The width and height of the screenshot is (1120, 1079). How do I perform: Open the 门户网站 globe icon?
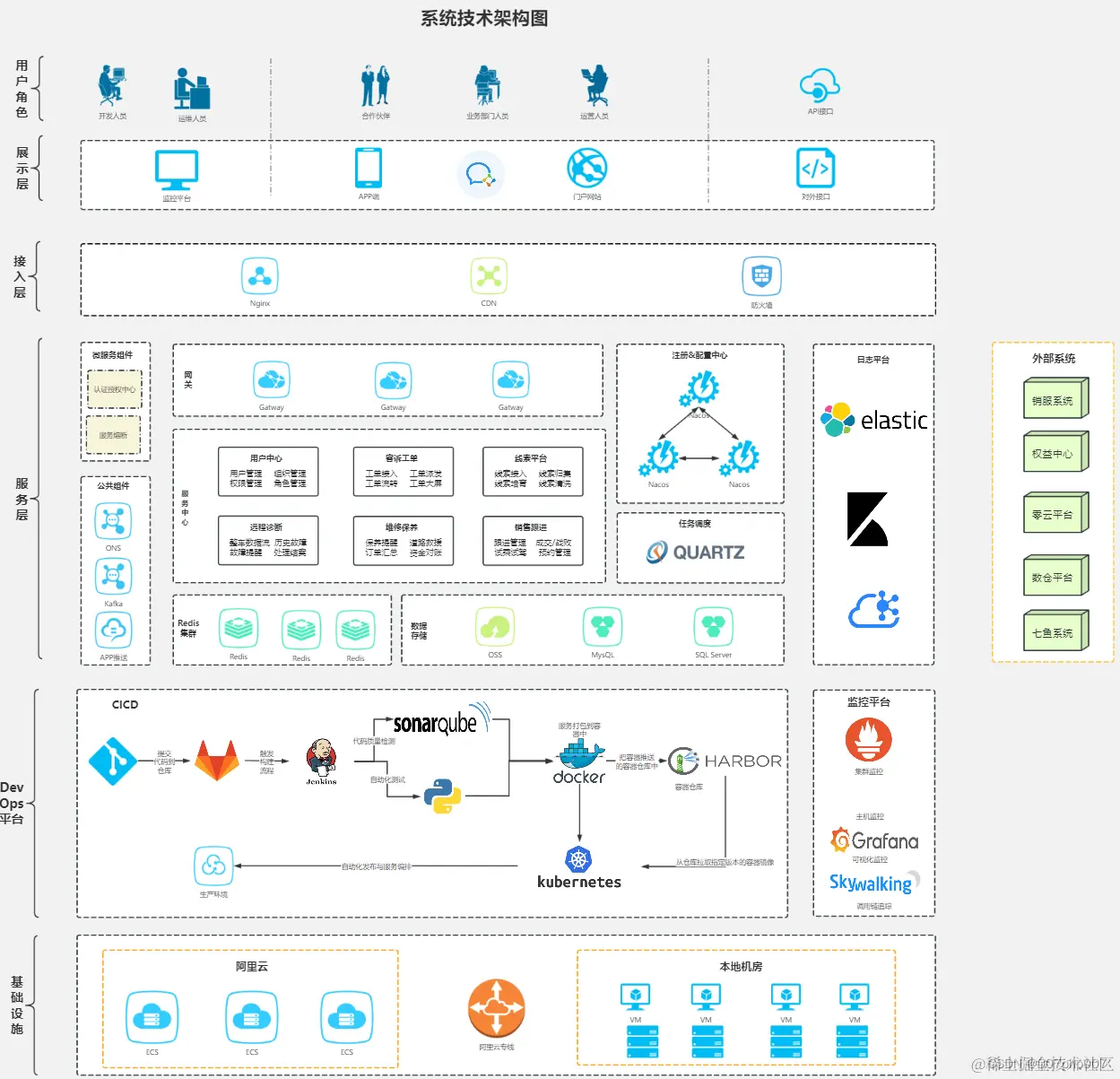(587, 168)
